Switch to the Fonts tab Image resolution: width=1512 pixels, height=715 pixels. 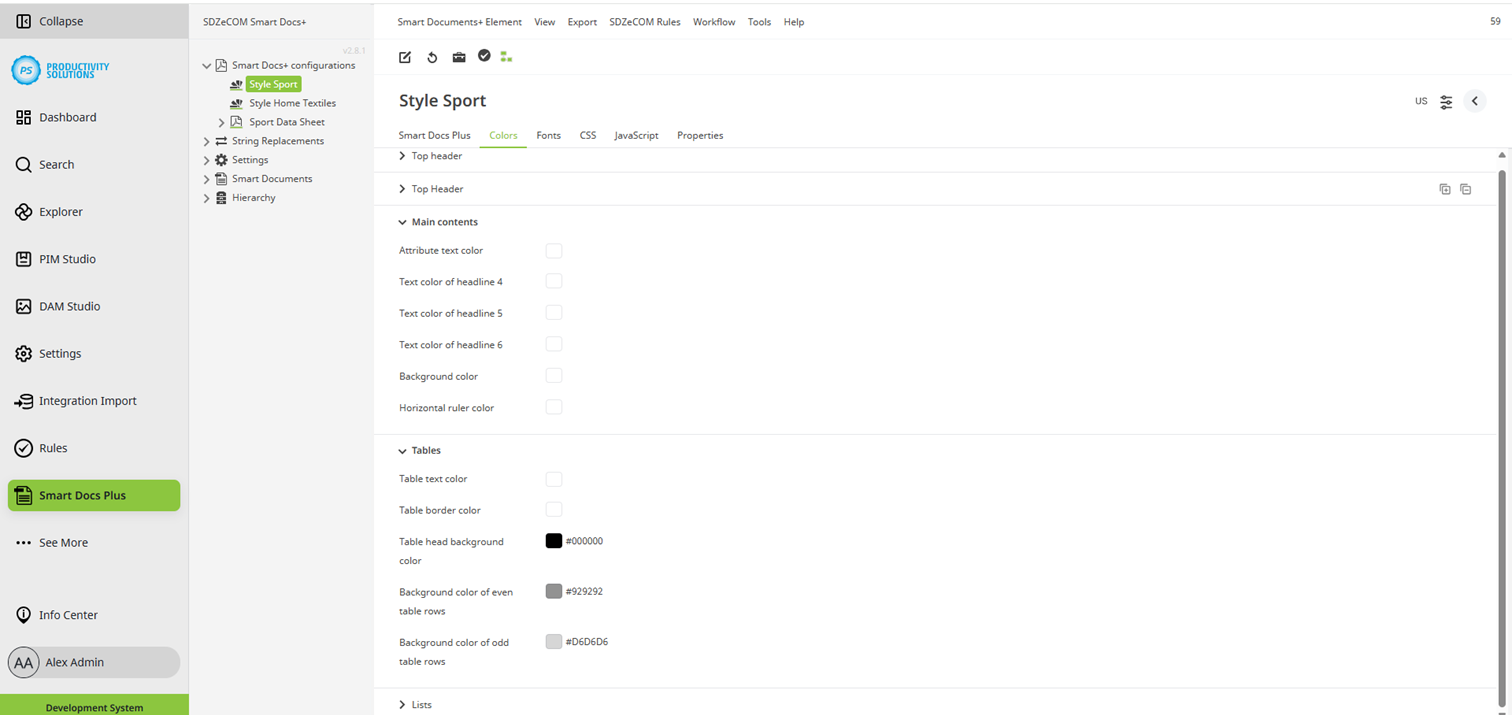pyautogui.click(x=548, y=135)
